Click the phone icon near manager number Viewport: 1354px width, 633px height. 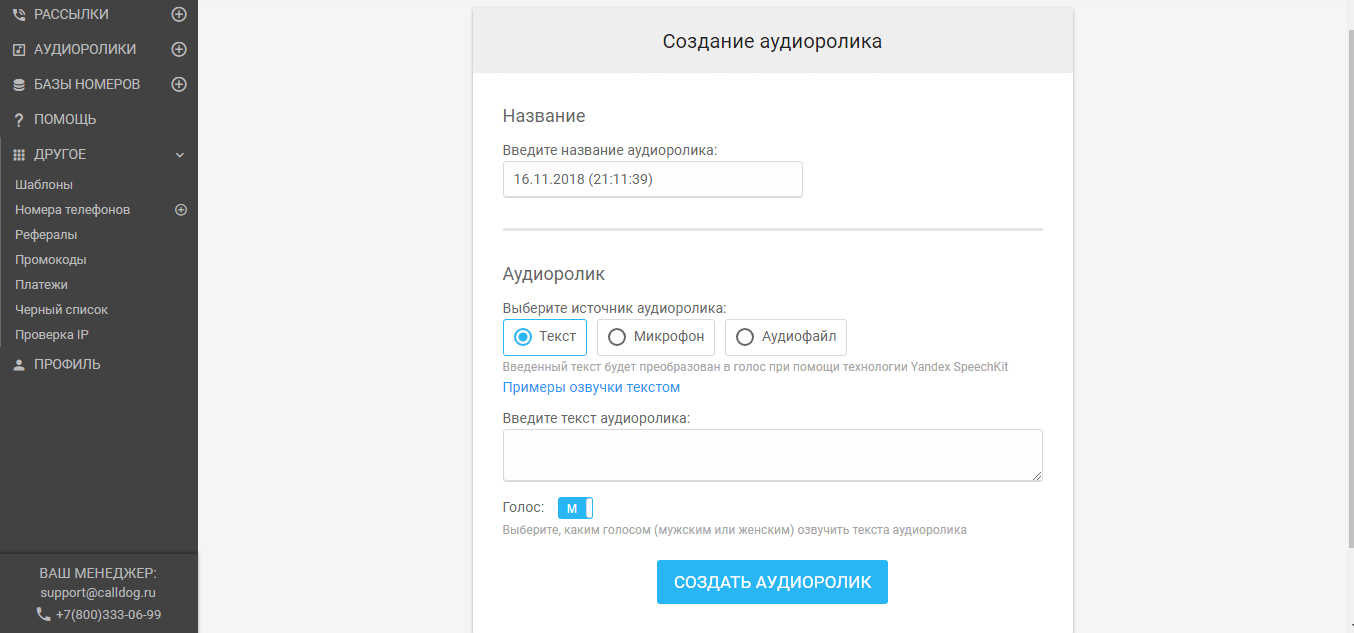coord(43,614)
